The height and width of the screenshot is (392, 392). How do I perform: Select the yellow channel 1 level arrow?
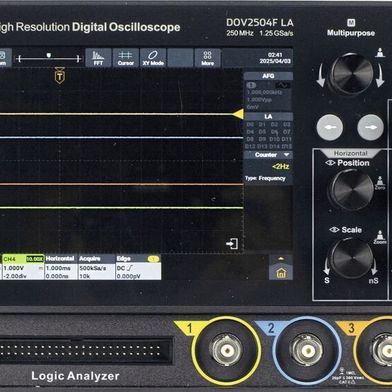point(238,114)
